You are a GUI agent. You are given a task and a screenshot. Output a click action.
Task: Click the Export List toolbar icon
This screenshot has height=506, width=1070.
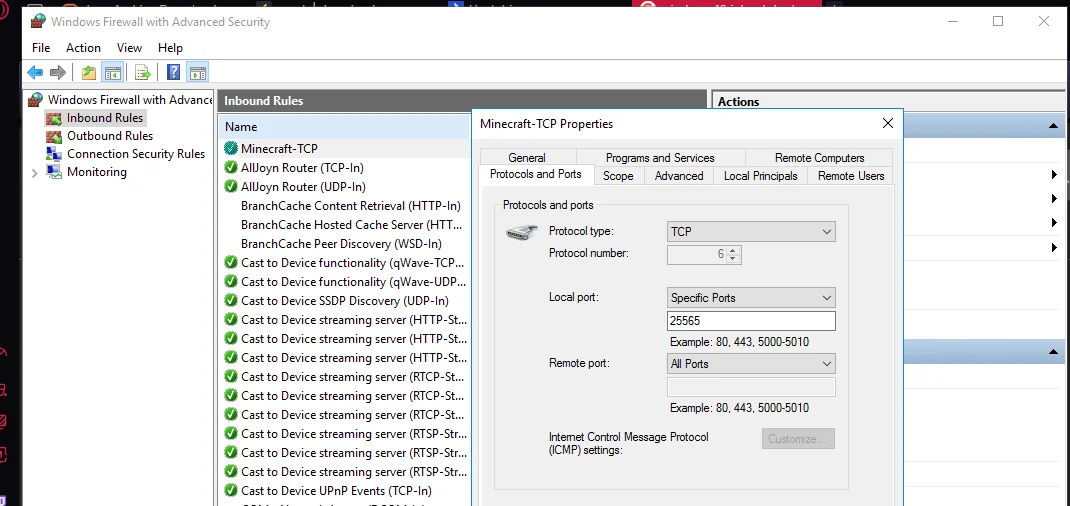(x=142, y=72)
